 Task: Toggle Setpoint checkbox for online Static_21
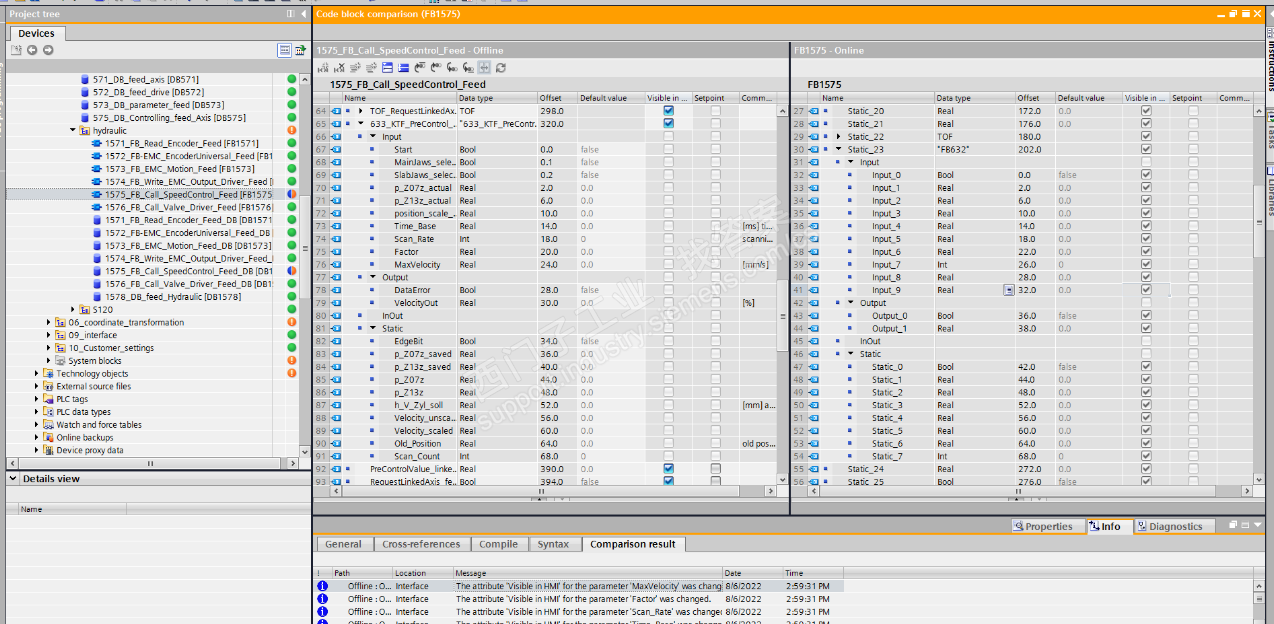click(x=1192, y=124)
